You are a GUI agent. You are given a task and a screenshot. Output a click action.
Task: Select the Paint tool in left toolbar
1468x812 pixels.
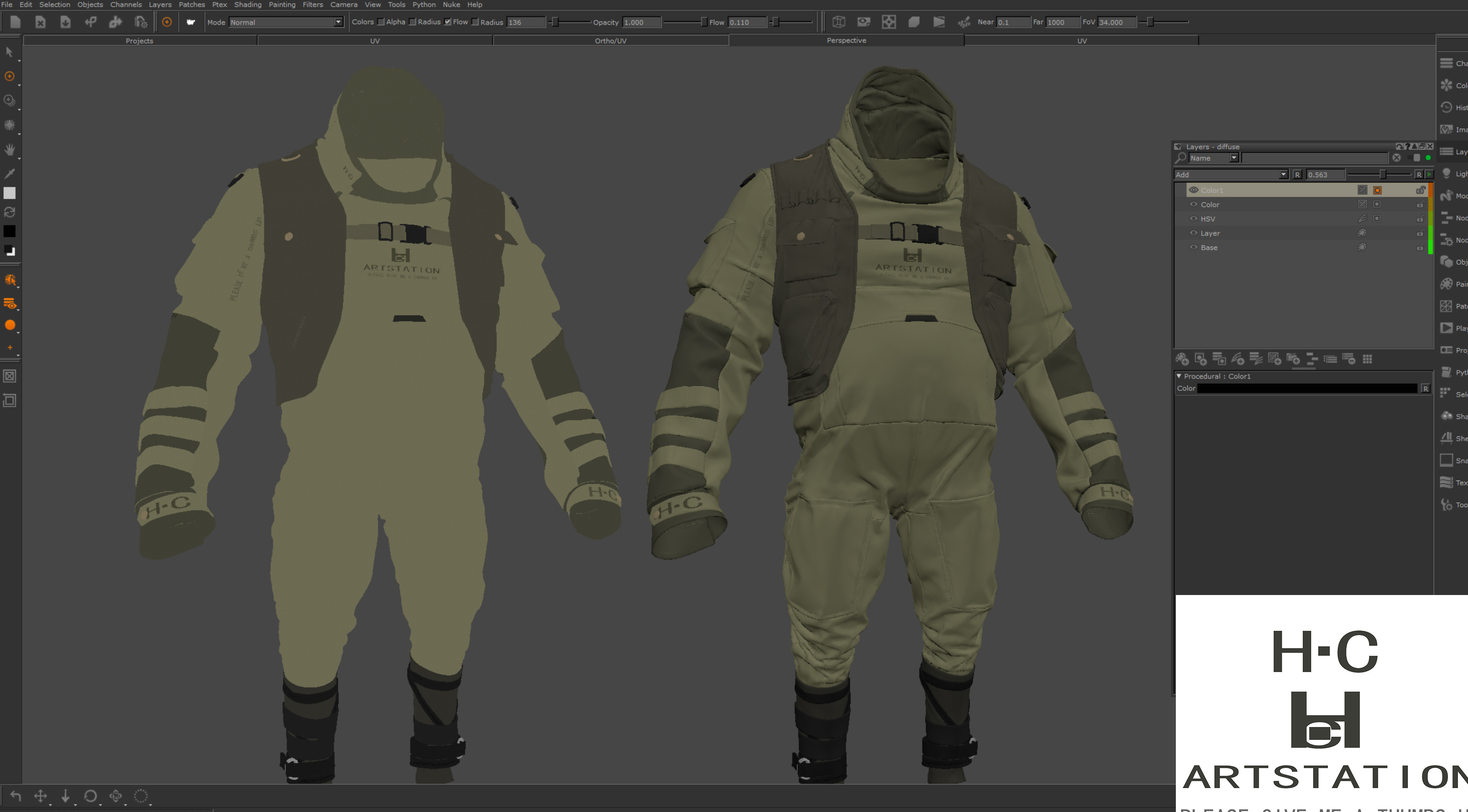click(10, 76)
